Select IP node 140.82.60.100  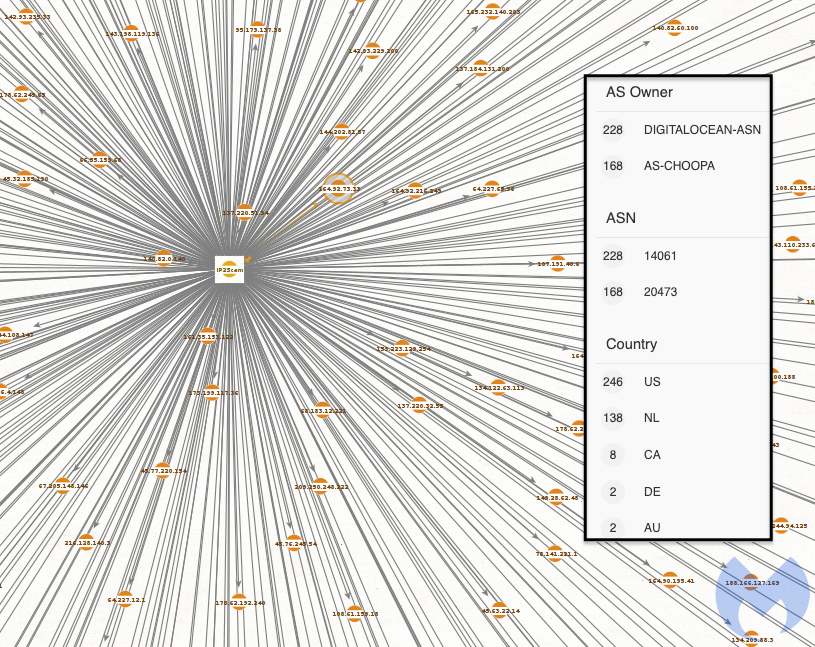coord(675,28)
